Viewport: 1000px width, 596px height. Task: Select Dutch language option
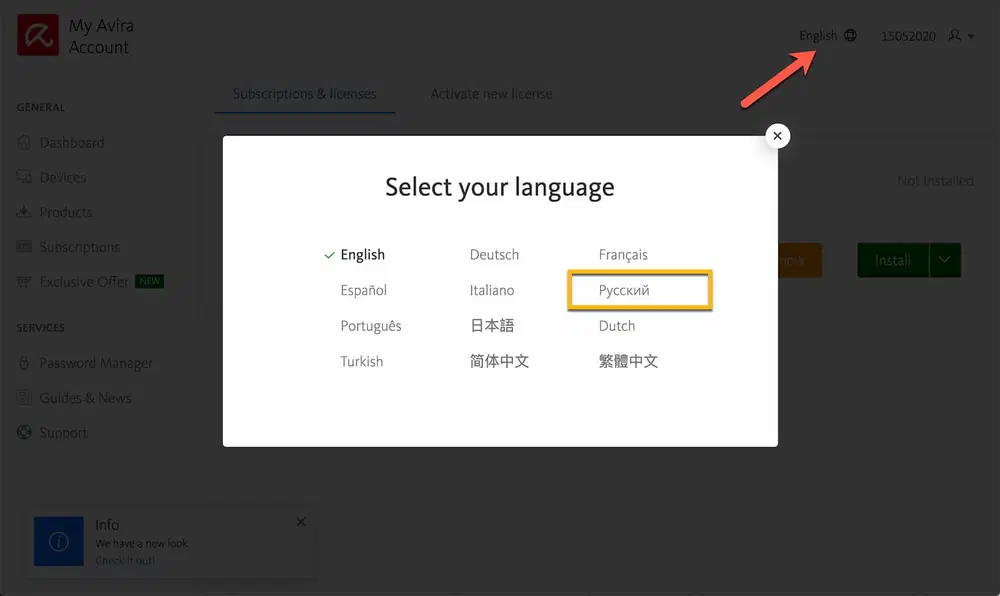point(617,326)
